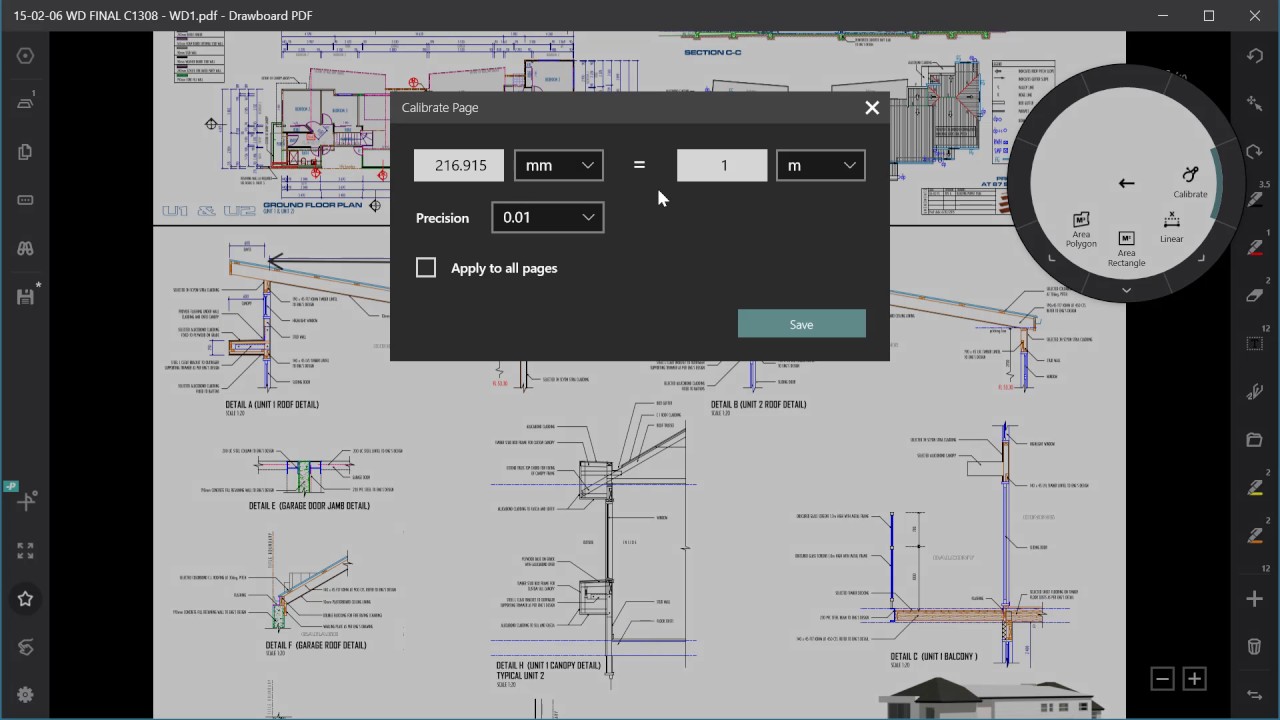Select the signature ink tool in right toolbar

click(x=1255, y=392)
